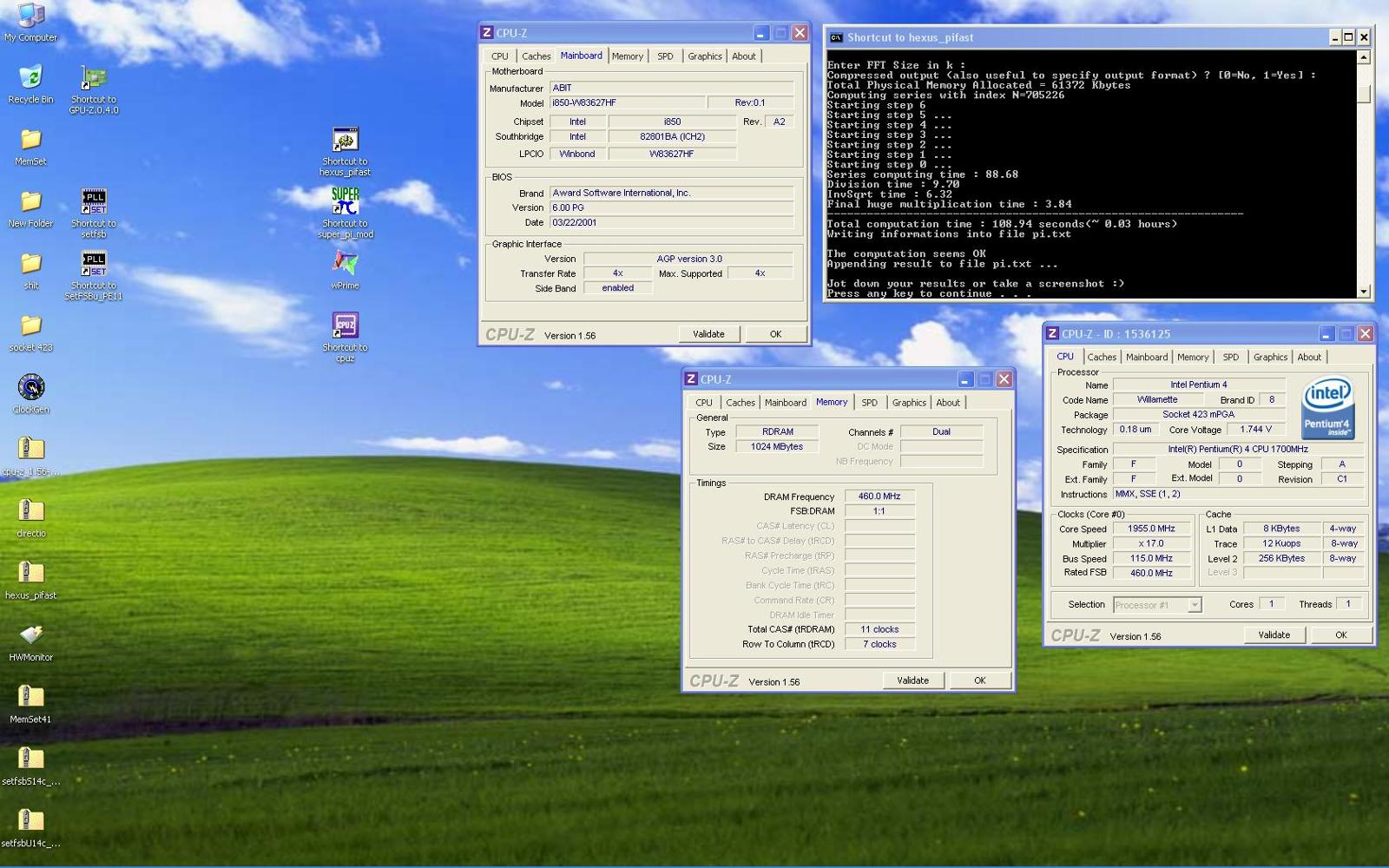Click Validate in the Mainboard CPU-Z window
This screenshot has width=1389, height=868.
[708, 334]
